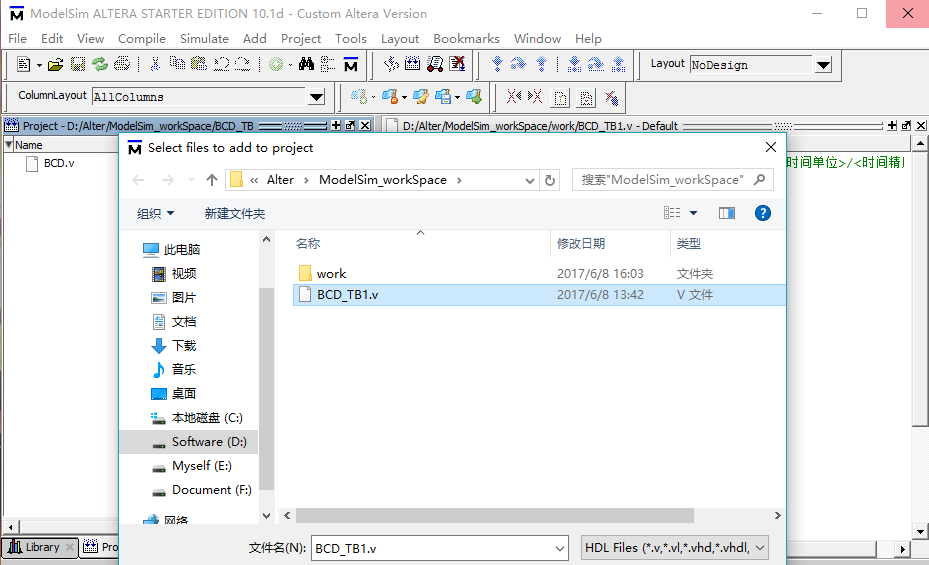Click the Compile All toolbar icon
The height and width of the screenshot is (565, 929).
click(412, 63)
